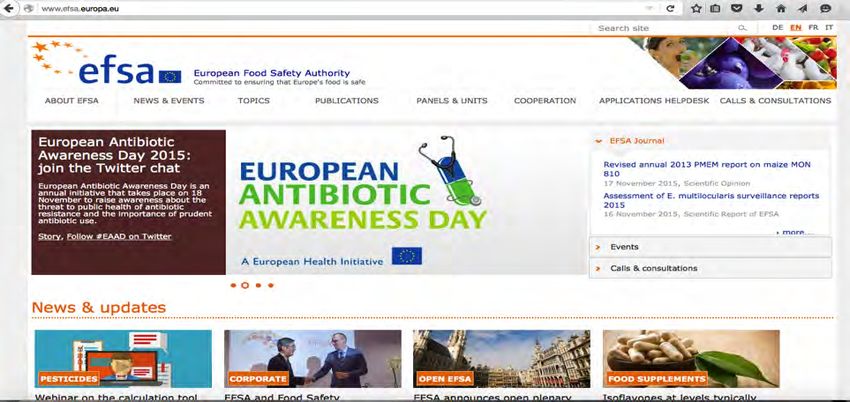Reload the page with the refresh icon
The height and width of the screenshot is (402, 850).
671,8
